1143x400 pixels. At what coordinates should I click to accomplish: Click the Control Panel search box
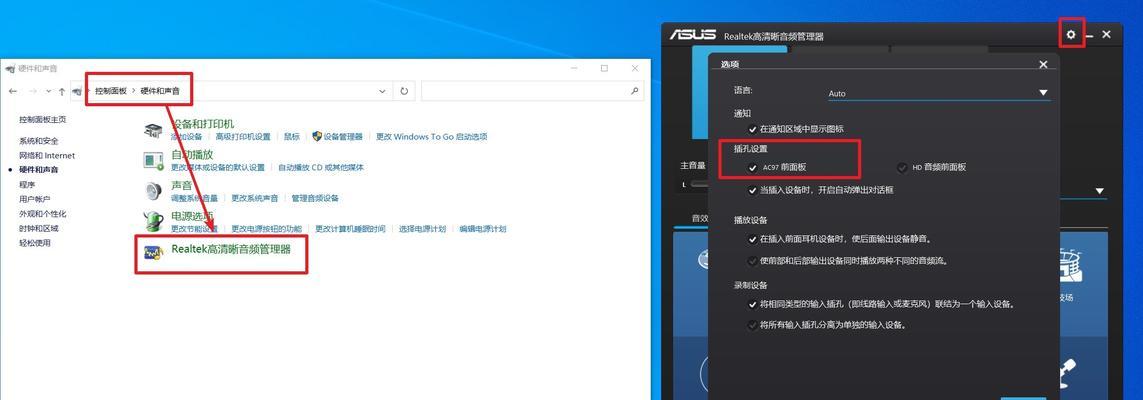pyautogui.click(x=532, y=91)
